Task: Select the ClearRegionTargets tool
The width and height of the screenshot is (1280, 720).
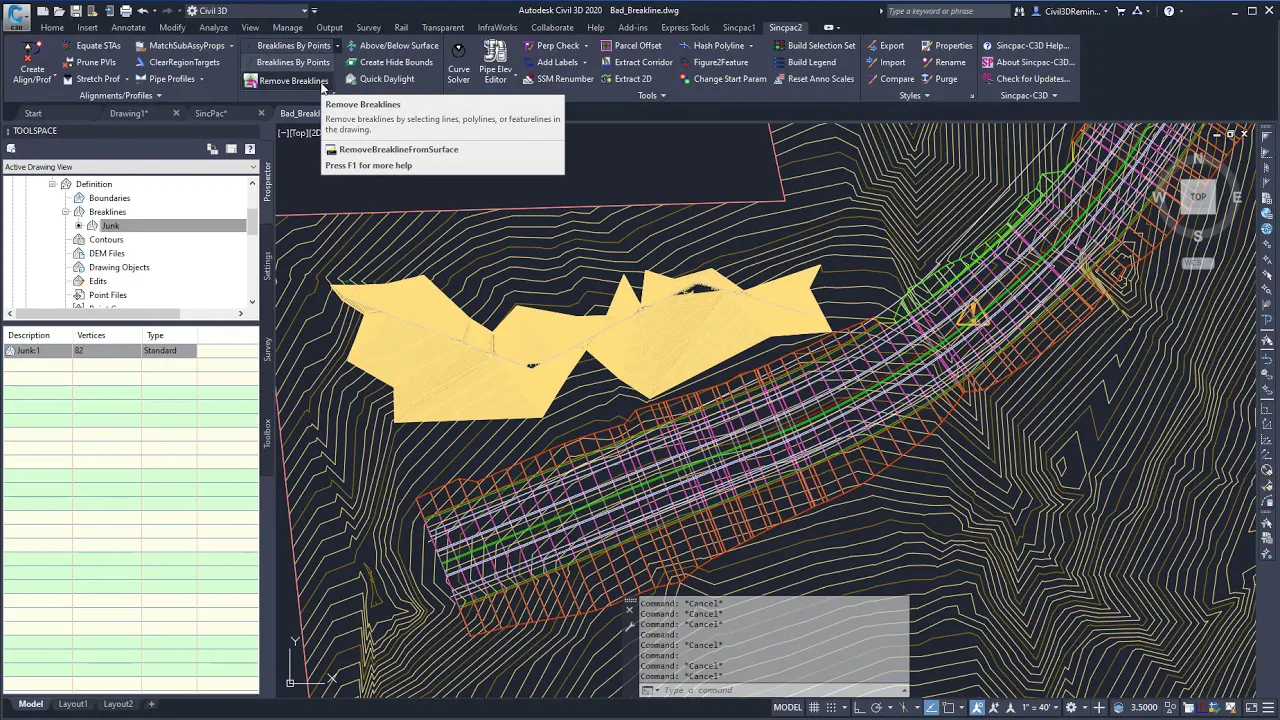Action: pyautogui.click(x=176, y=62)
